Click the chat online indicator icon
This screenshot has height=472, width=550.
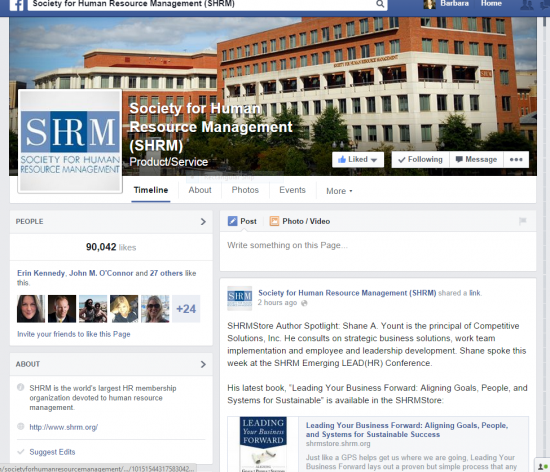[542, 466]
